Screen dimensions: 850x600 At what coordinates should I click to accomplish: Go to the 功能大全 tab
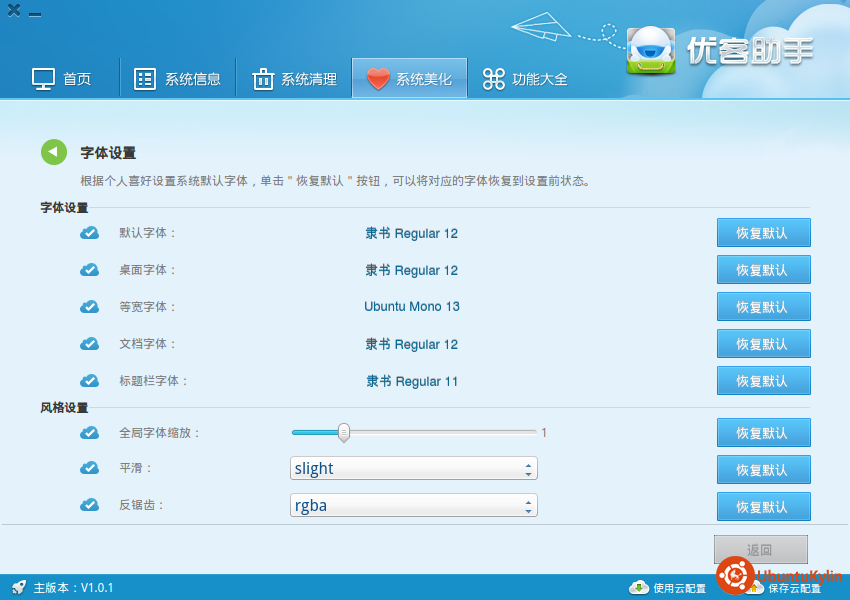click(525, 79)
